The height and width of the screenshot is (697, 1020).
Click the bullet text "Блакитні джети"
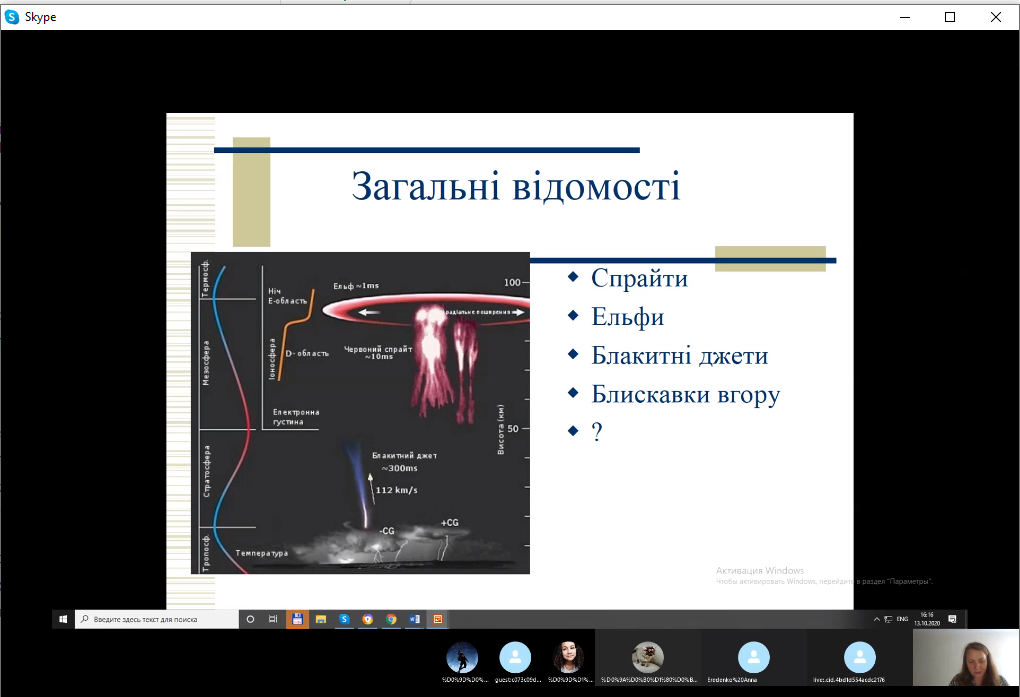point(680,355)
